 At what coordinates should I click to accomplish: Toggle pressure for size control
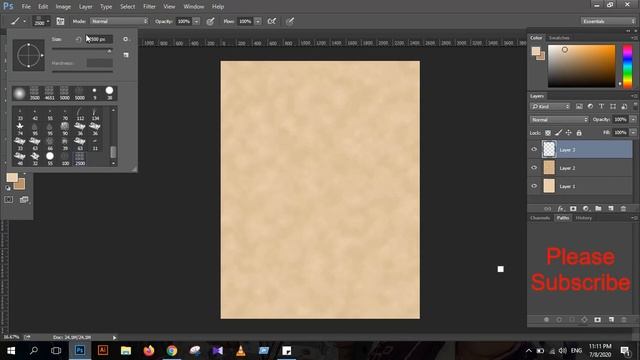(x=290, y=21)
